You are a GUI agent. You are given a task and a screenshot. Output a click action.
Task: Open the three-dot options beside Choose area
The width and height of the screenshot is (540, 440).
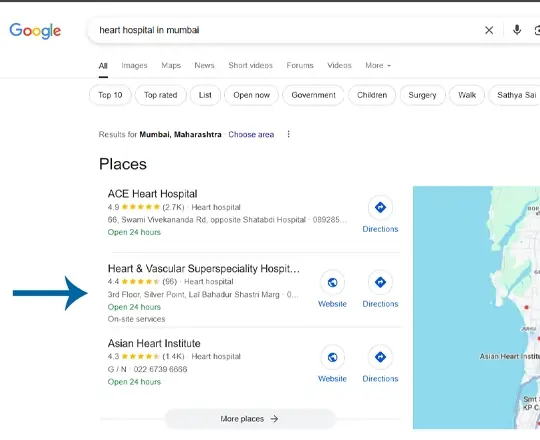[x=289, y=134]
